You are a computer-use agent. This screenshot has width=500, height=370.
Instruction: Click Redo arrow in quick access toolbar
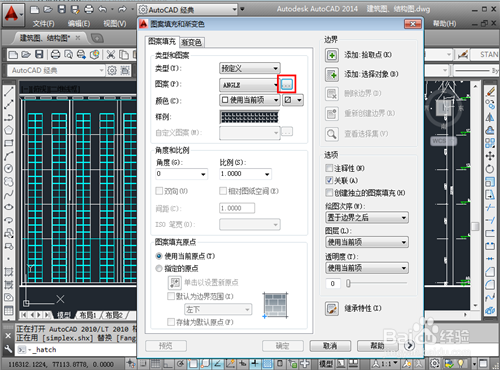tap(122, 9)
